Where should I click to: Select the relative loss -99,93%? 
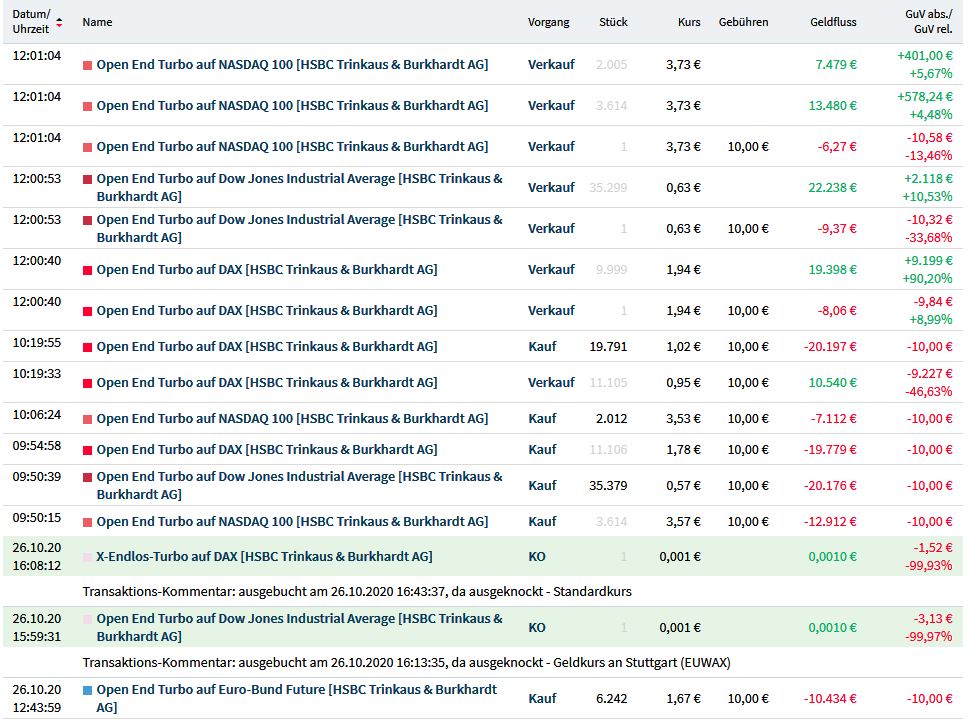click(928, 566)
